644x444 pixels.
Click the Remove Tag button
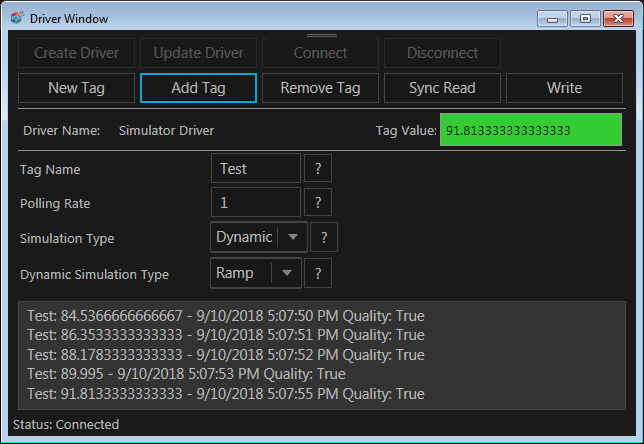tap(320, 88)
